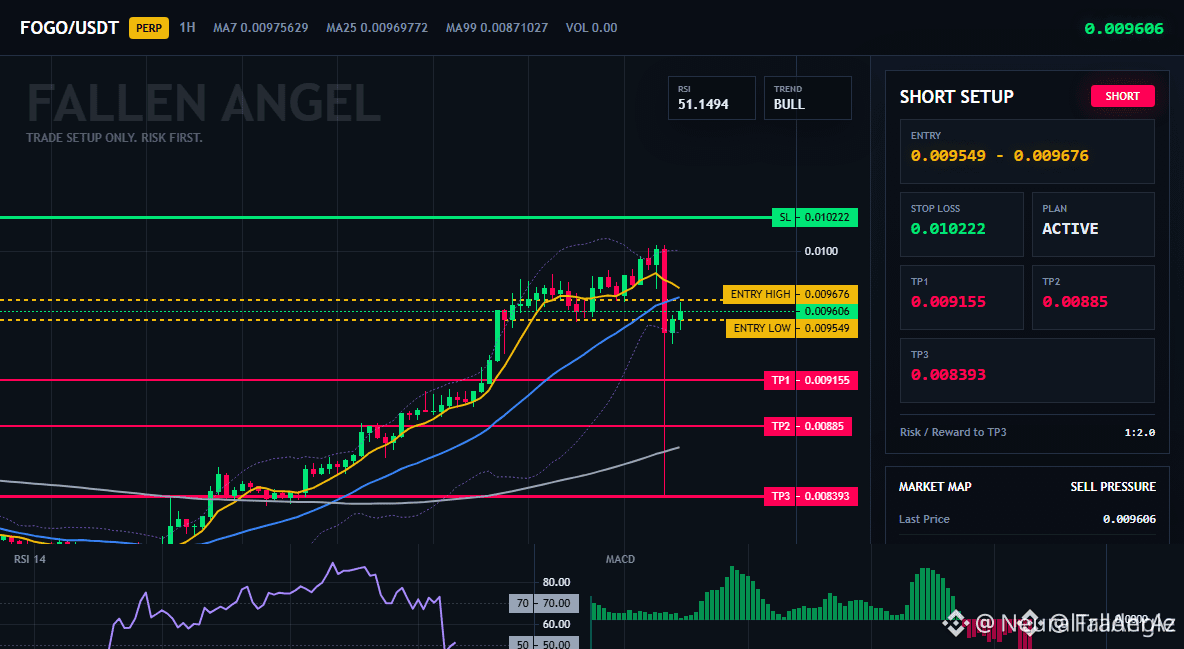Click the green SL chart label
Screen dimensions: 1184x649
point(785,218)
